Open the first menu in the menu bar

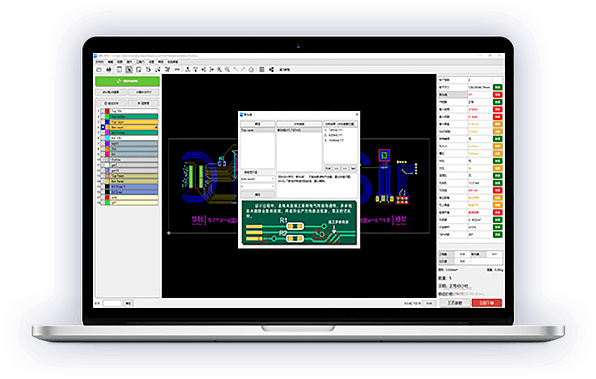(x=100, y=62)
